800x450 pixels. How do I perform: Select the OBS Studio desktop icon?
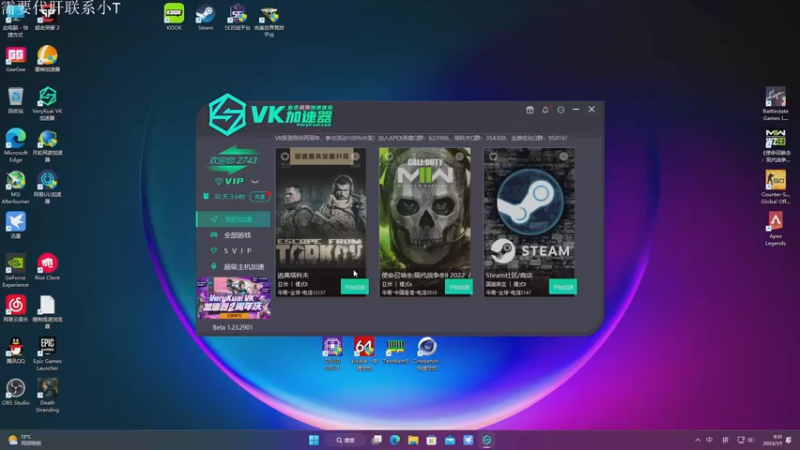click(x=15, y=392)
